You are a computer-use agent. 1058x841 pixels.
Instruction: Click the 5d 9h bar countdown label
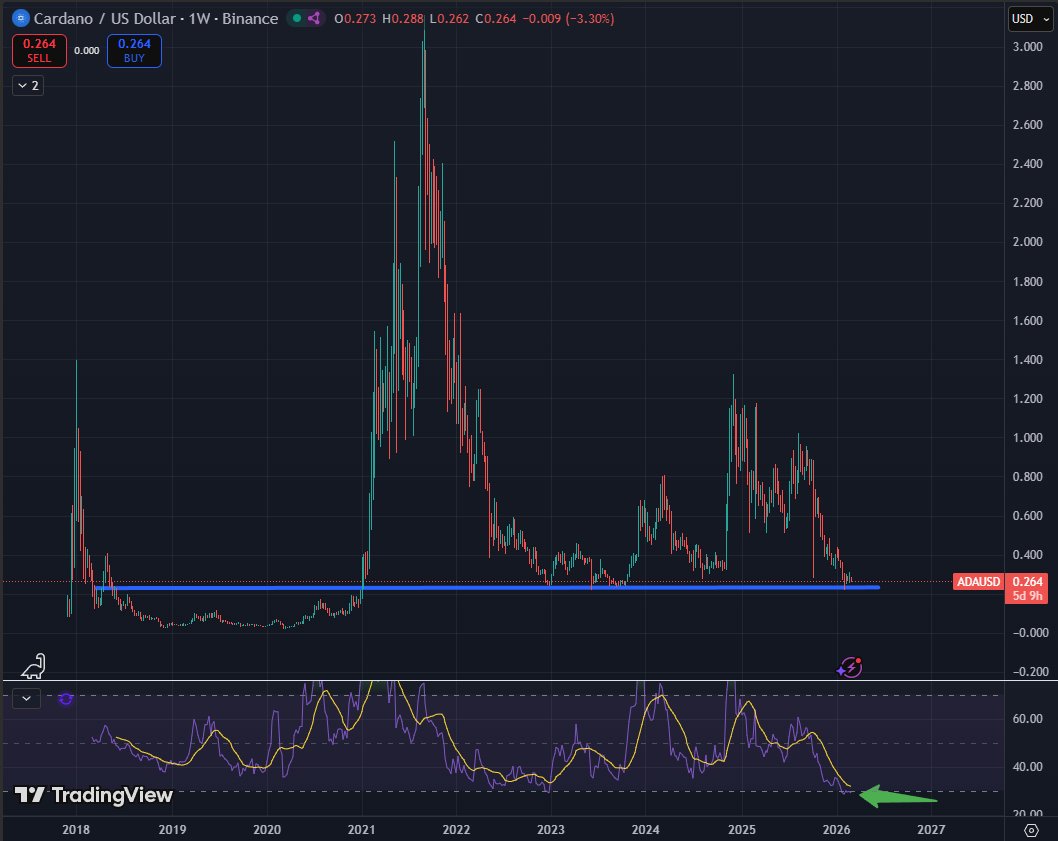pos(1028,596)
